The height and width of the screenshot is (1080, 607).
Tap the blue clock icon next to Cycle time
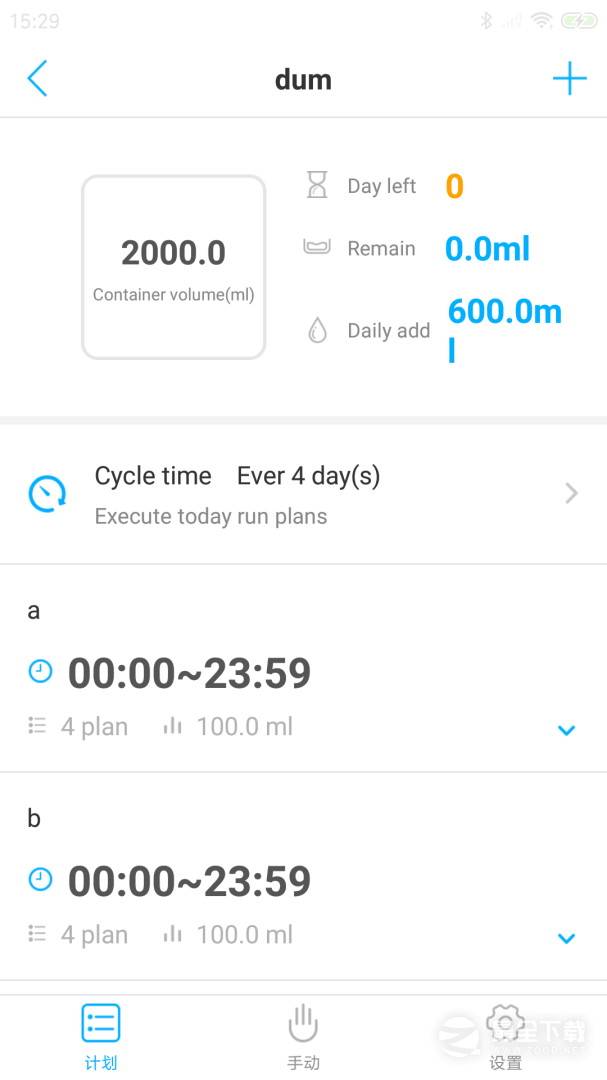[47, 493]
